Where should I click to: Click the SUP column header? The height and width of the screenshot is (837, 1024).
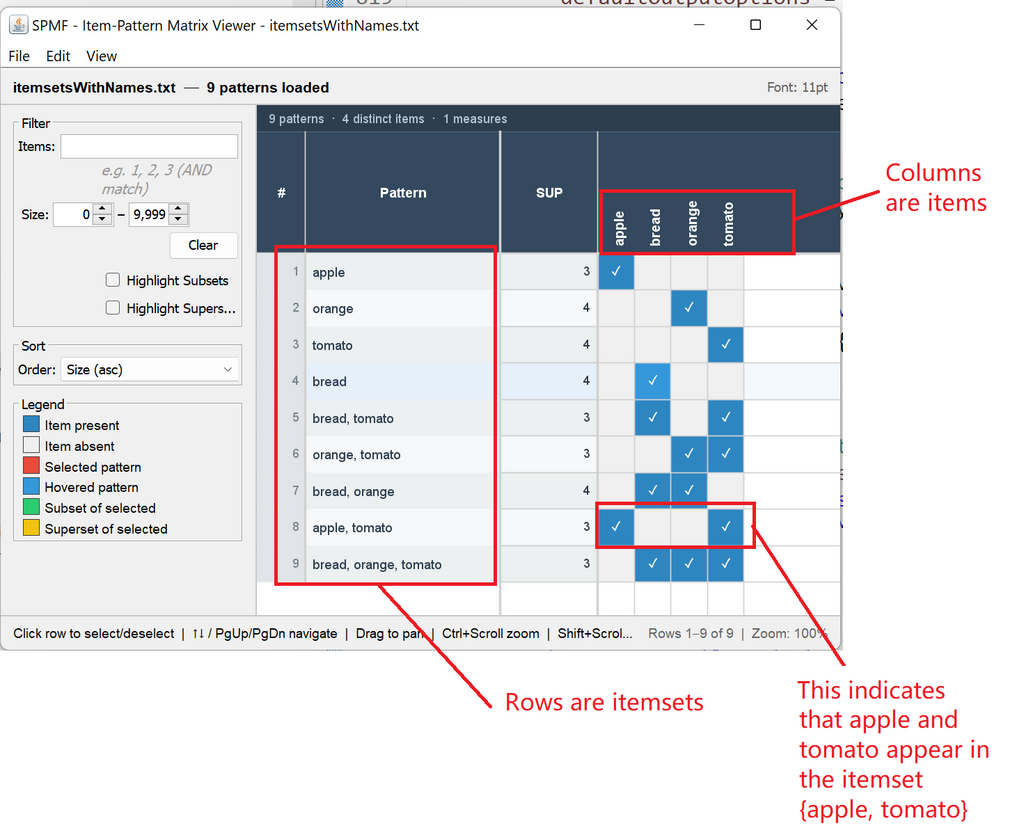tap(549, 192)
